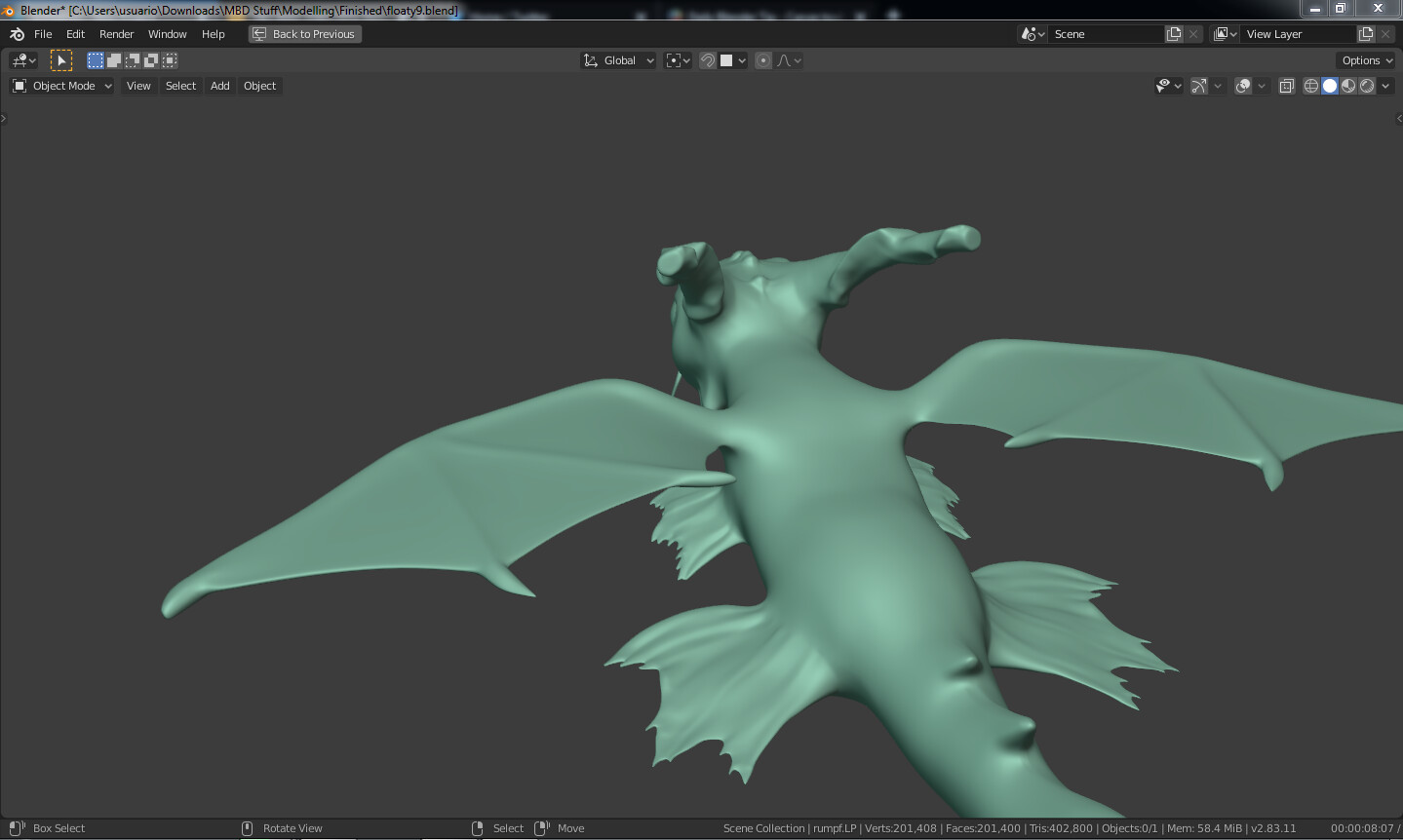Switch to Rendered shading

pyautogui.click(x=1367, y=86)
